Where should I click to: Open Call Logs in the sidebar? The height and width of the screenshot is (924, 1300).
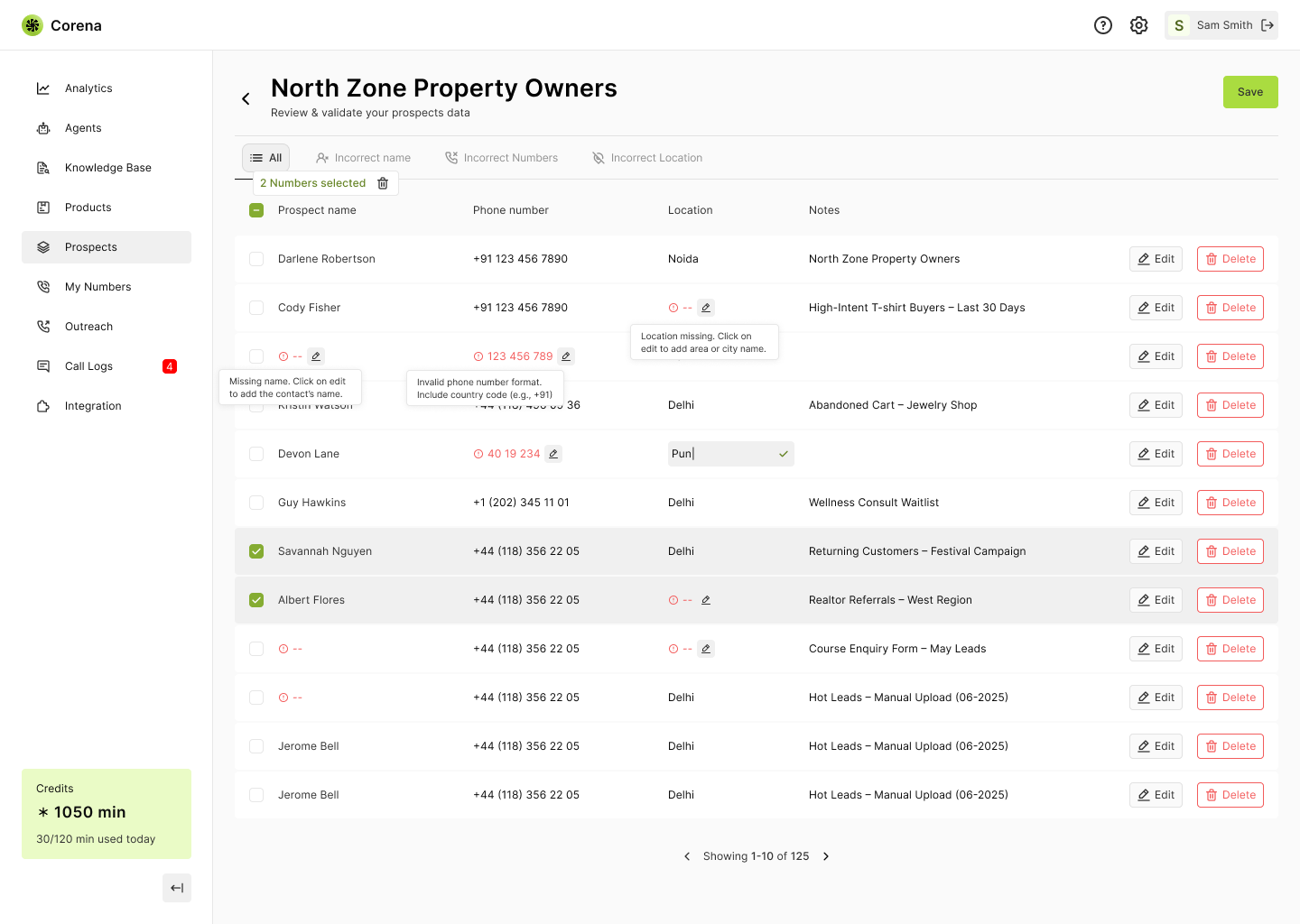(88, 366)
